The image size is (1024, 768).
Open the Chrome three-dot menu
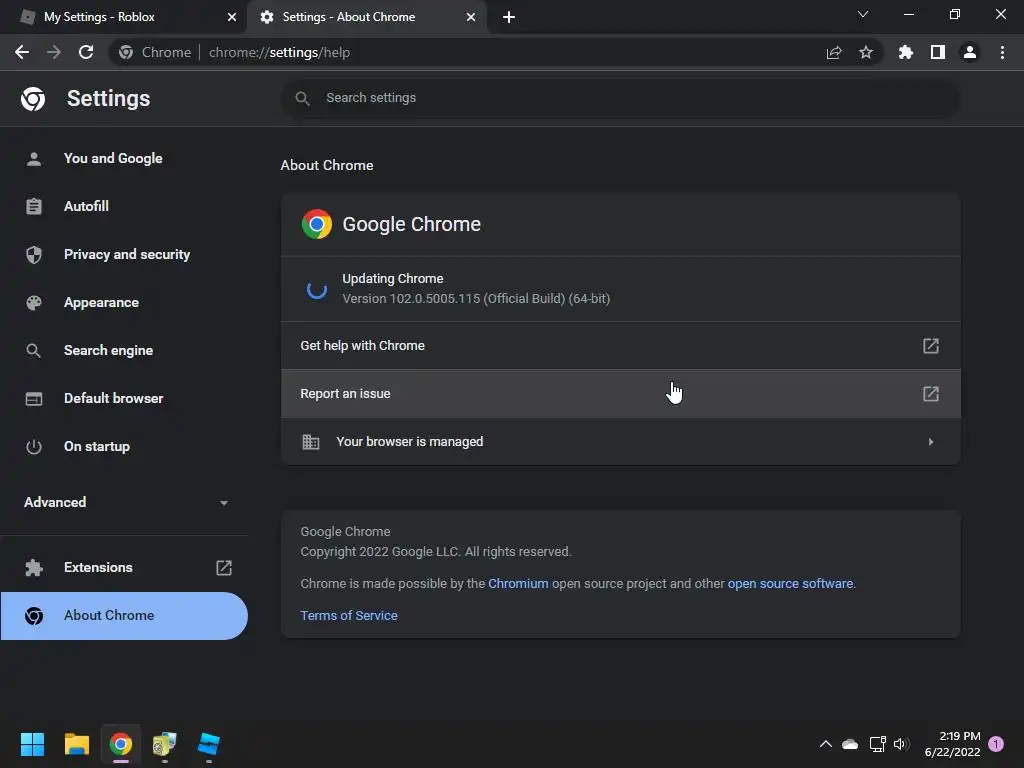(1002, 52)
